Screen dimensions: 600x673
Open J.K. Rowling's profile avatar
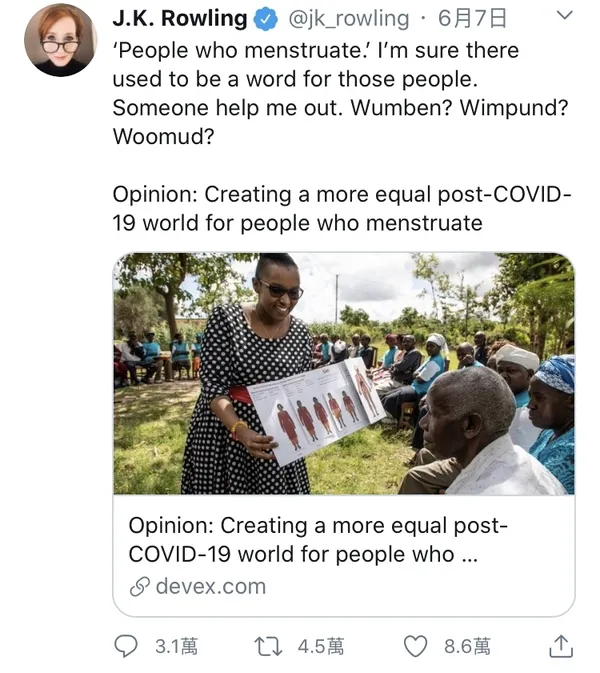pyautogui.click(x=61, y=39)
